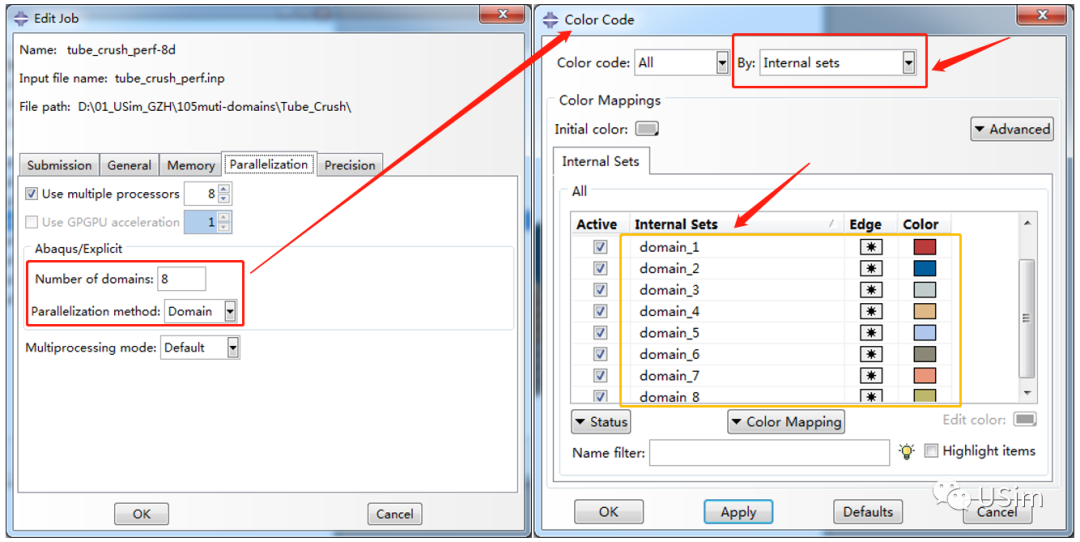This screenshot has width=1080, height=542.
Task: Click the Name filter input field
Action: pyautogui.click(x=769, y=452)
